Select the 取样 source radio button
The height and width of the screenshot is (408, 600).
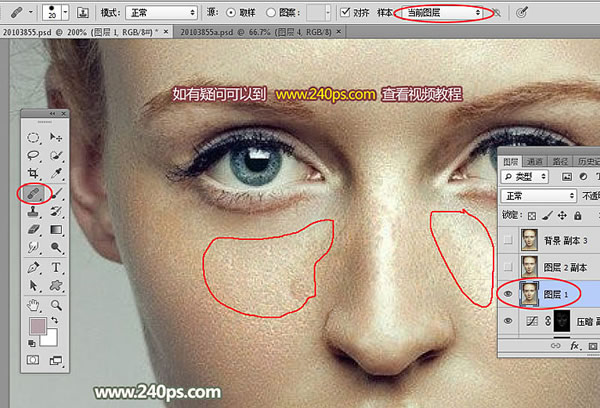click(x=231, y=13)
